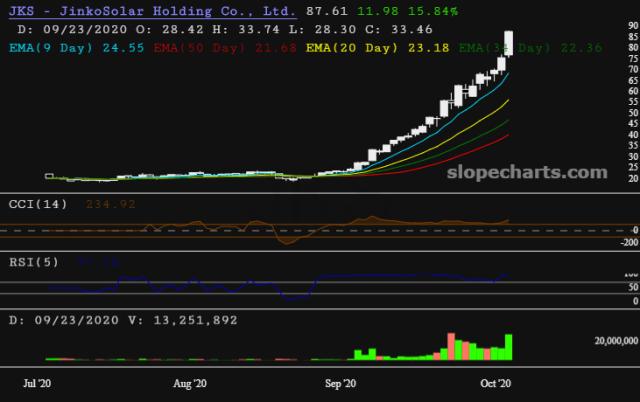
Task: Click the slopecharts.com watermark
Action: pyautogui.click(x=545, y=172)
